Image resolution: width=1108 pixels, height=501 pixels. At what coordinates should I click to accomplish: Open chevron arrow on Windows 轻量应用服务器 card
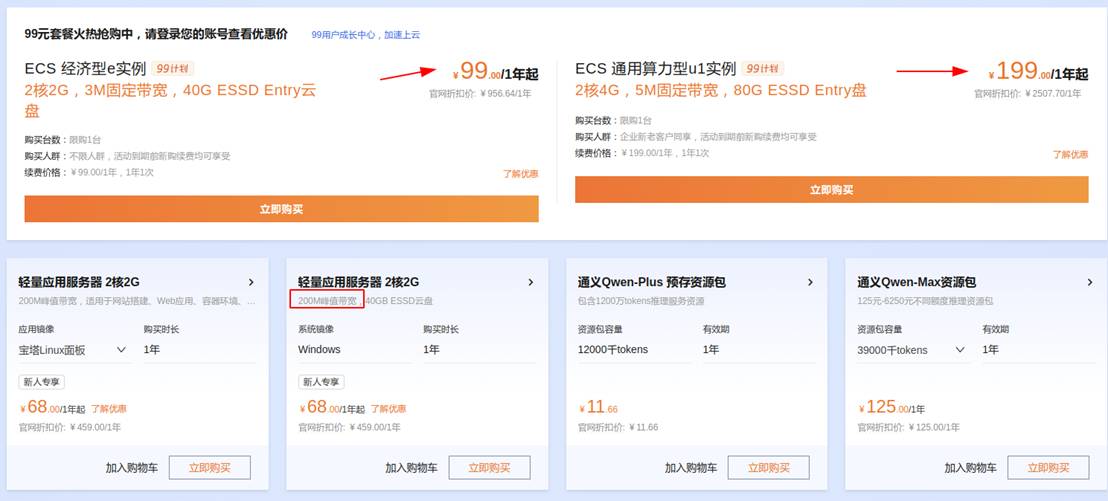point(531,283)
